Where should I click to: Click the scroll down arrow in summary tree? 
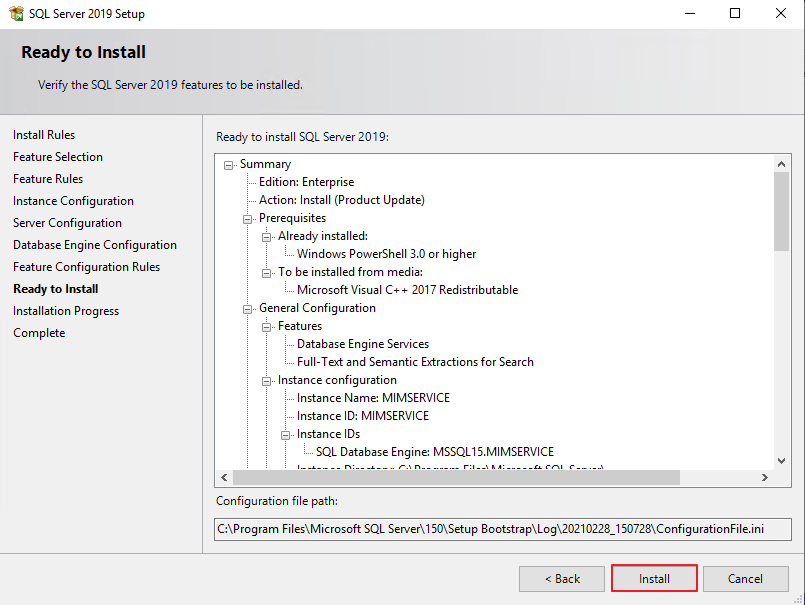[781, 461]
